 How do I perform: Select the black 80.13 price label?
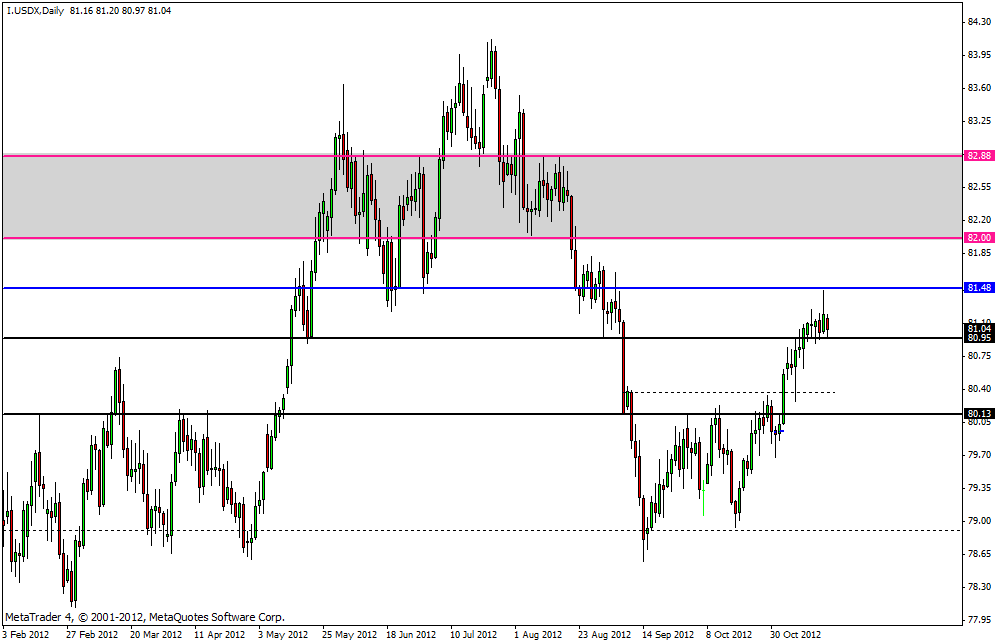979,414
